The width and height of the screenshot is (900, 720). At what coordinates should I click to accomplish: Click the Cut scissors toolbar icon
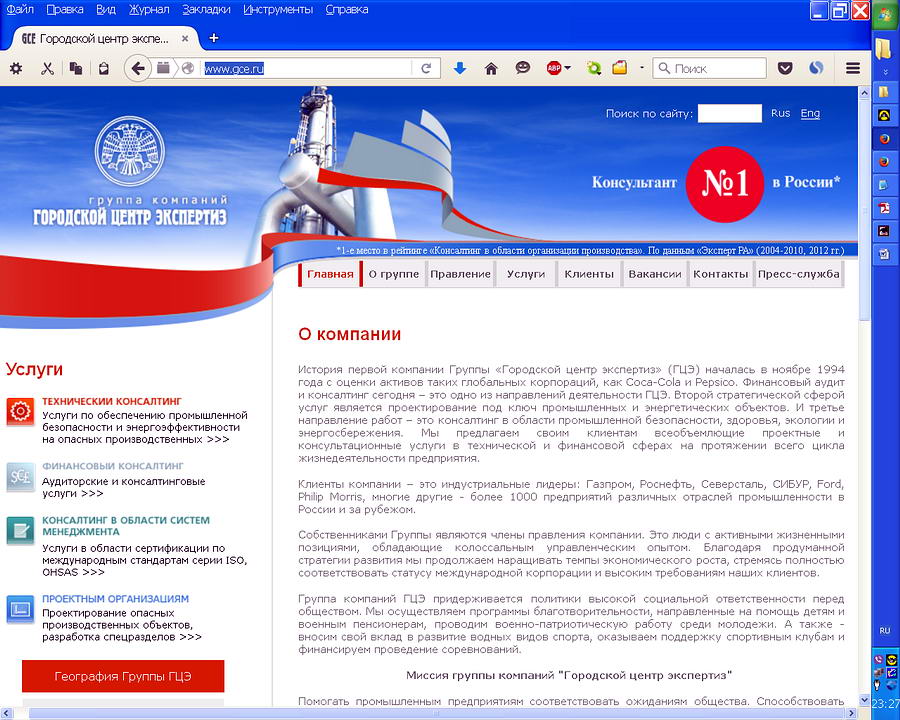click(x=47, y=69)
